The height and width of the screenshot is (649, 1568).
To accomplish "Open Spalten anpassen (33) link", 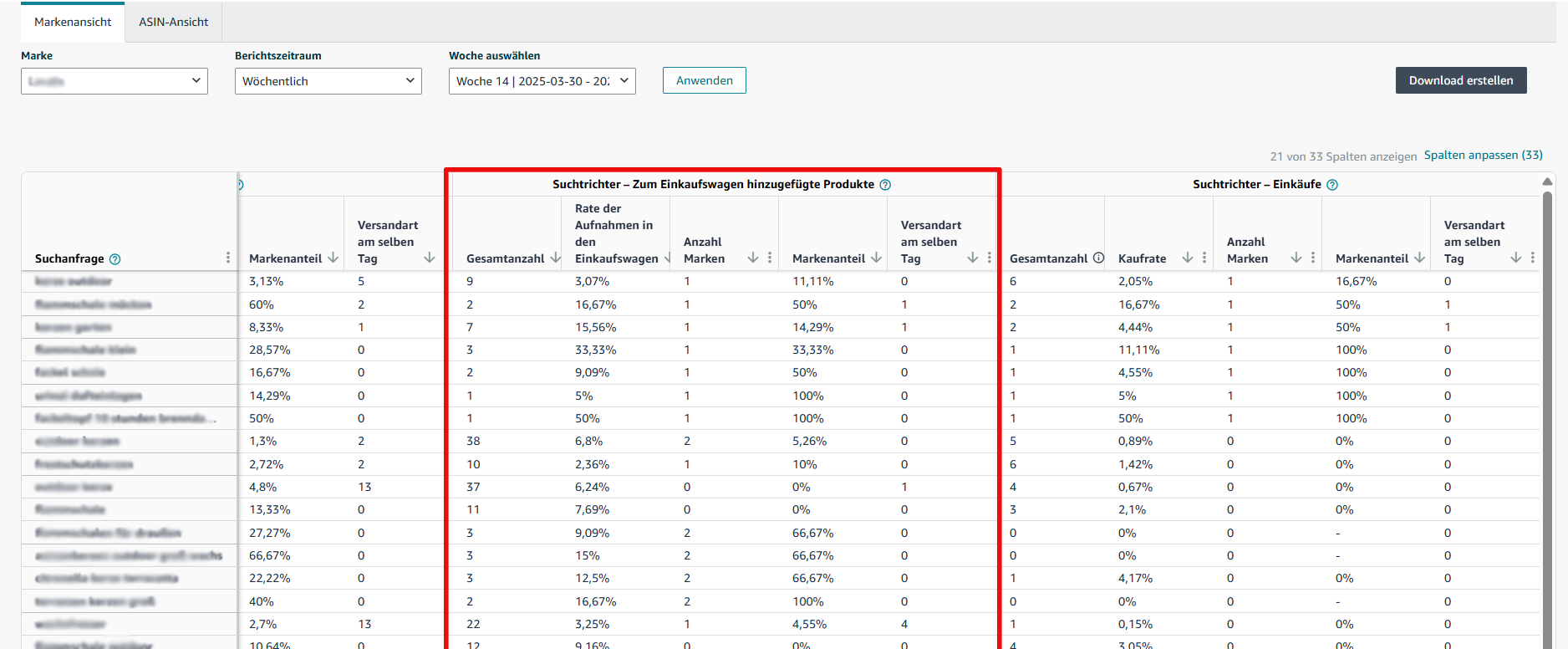I will [1484, 156].
